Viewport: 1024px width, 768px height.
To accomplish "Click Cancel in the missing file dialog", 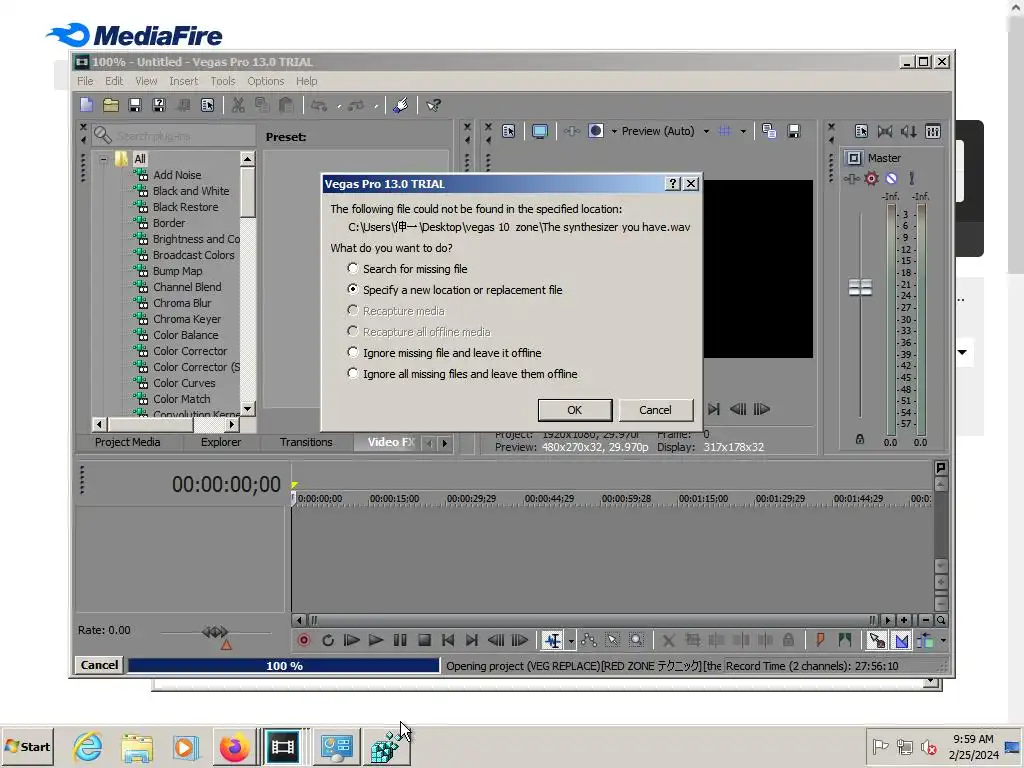I will click(655, 410).
